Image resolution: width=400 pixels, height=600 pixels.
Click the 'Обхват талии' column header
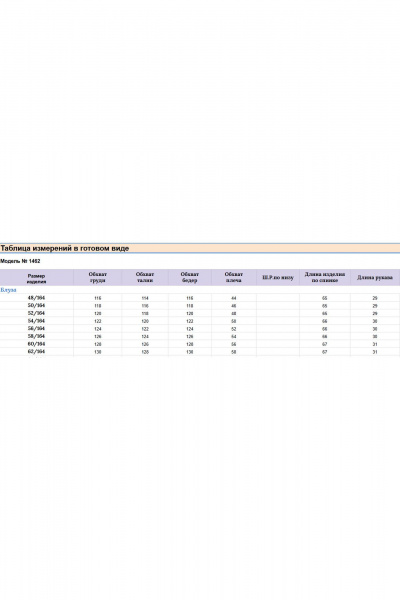[145, 277]
